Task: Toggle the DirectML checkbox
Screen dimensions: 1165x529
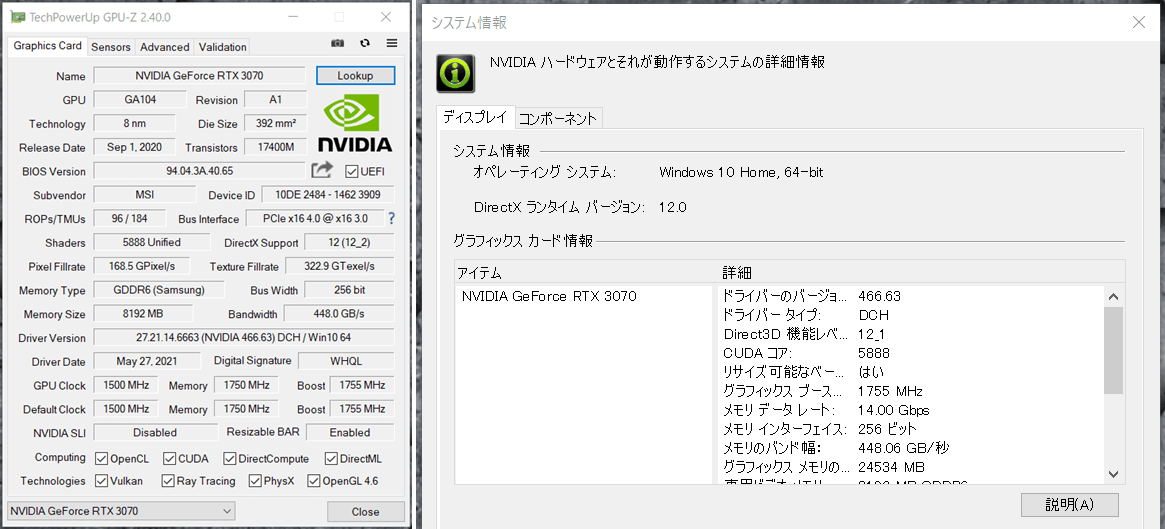Action: click(x=329, y=458)
